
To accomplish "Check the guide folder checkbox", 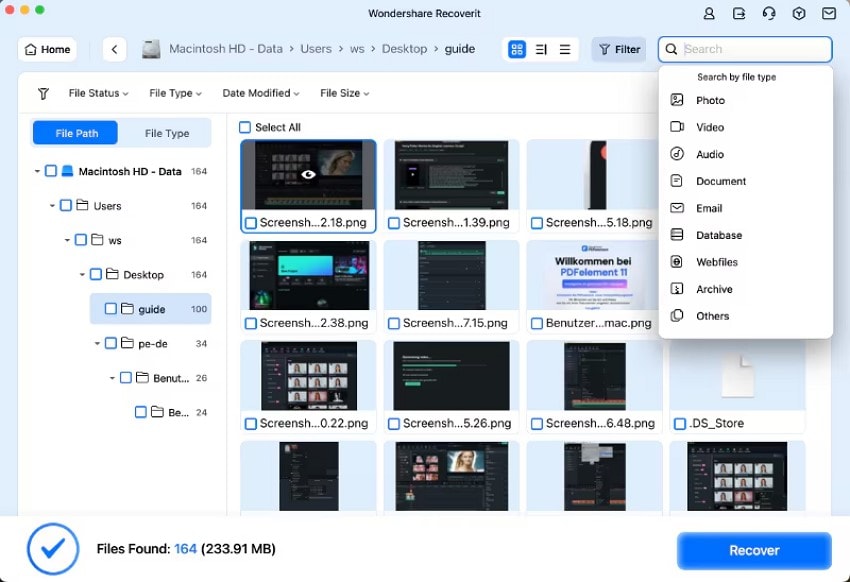I will tap(111, 309).
